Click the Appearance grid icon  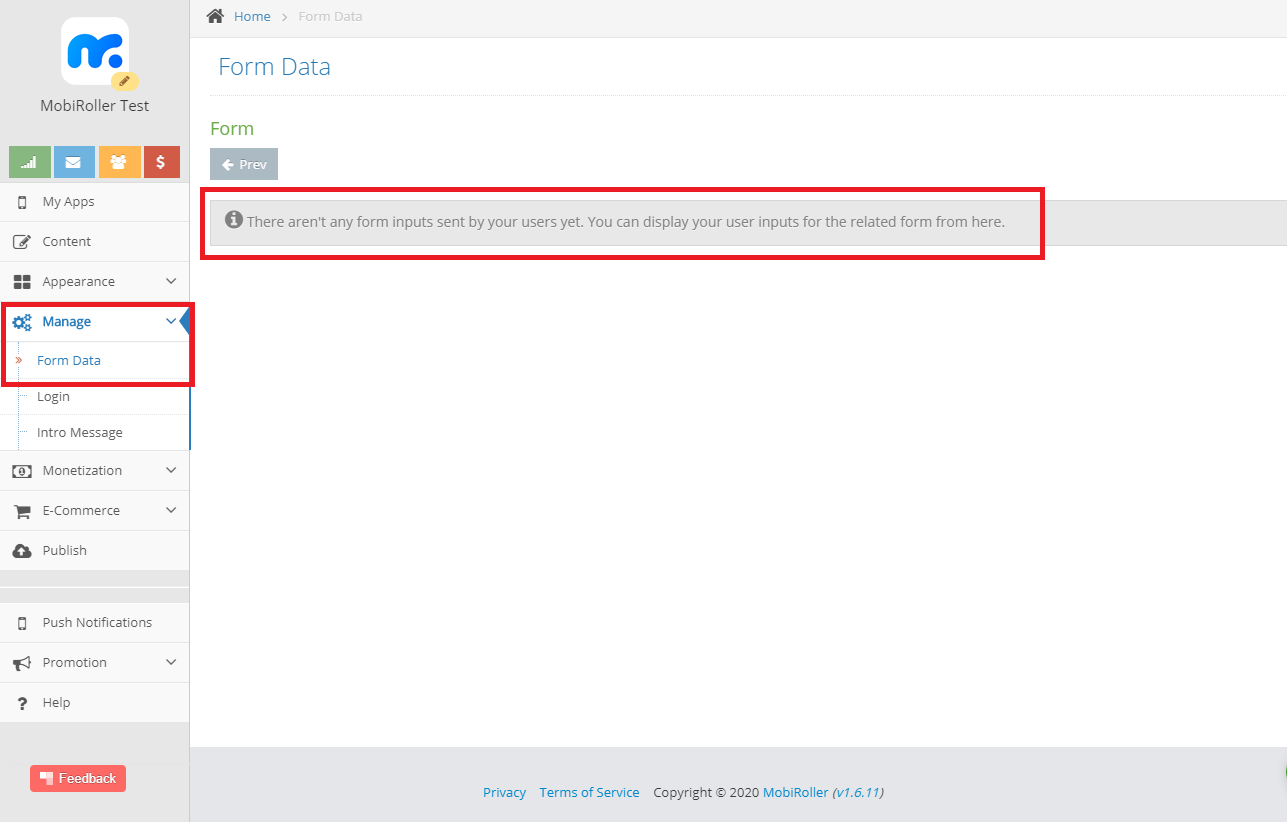coord(22,282)
